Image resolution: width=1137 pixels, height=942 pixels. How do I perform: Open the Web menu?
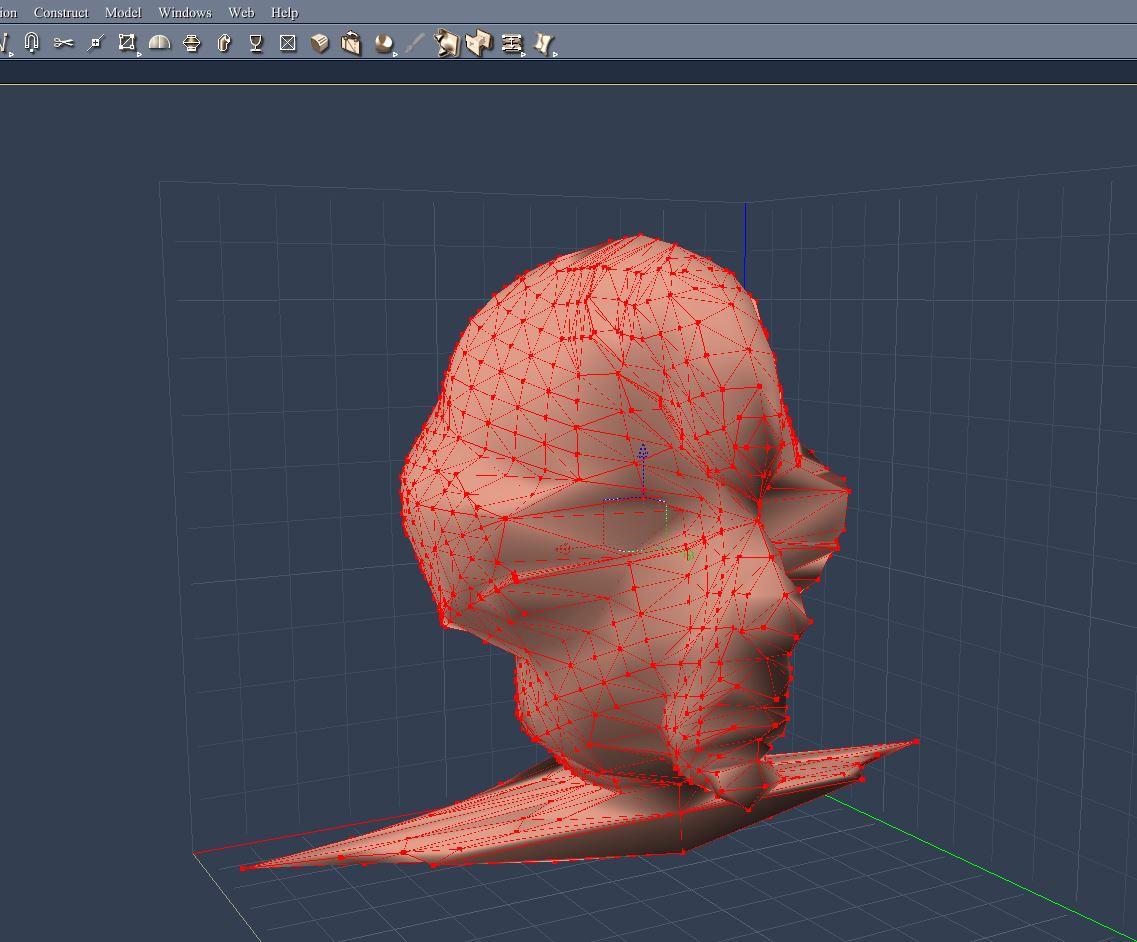241,12
